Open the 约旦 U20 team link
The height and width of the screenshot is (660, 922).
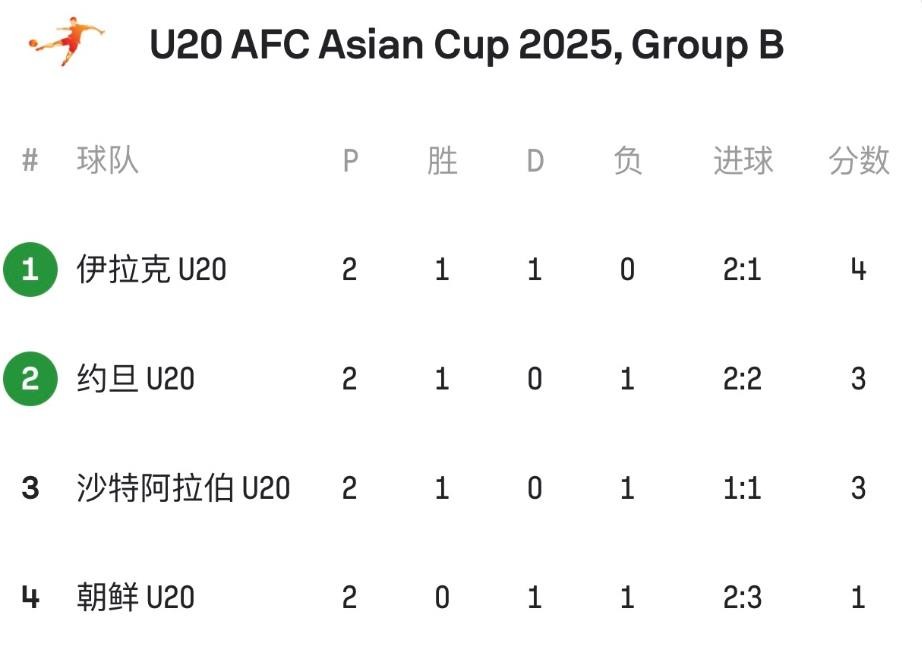click(135, 378)
